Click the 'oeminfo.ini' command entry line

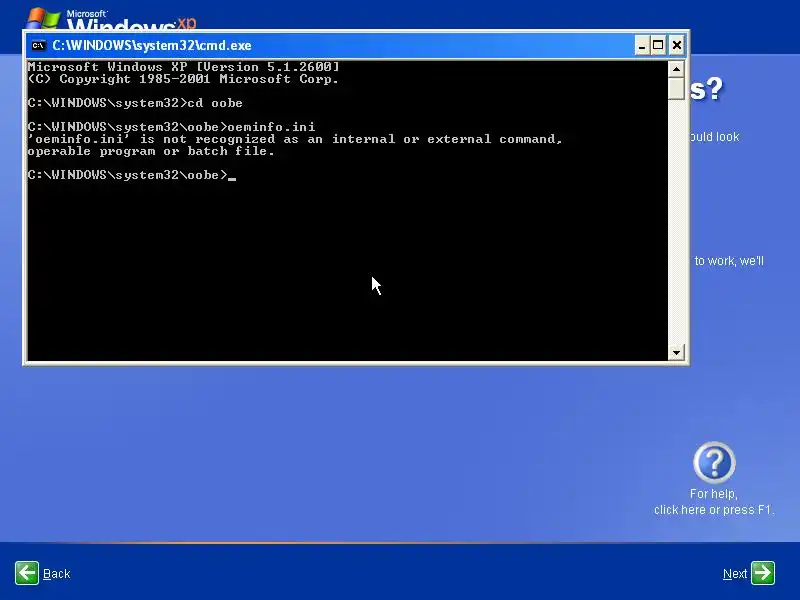[171, 127]
